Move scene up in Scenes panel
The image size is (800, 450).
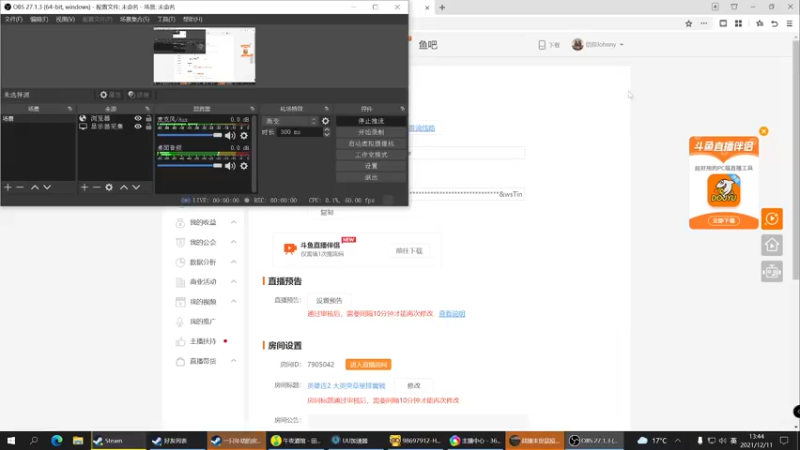35,187
